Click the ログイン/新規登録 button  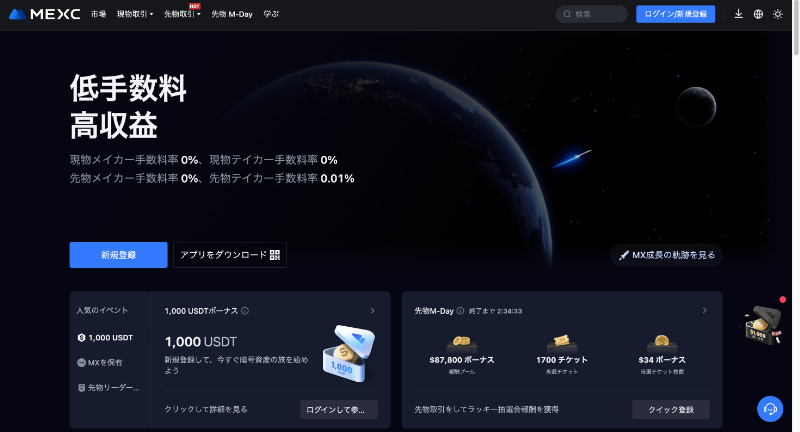point(676,14)
